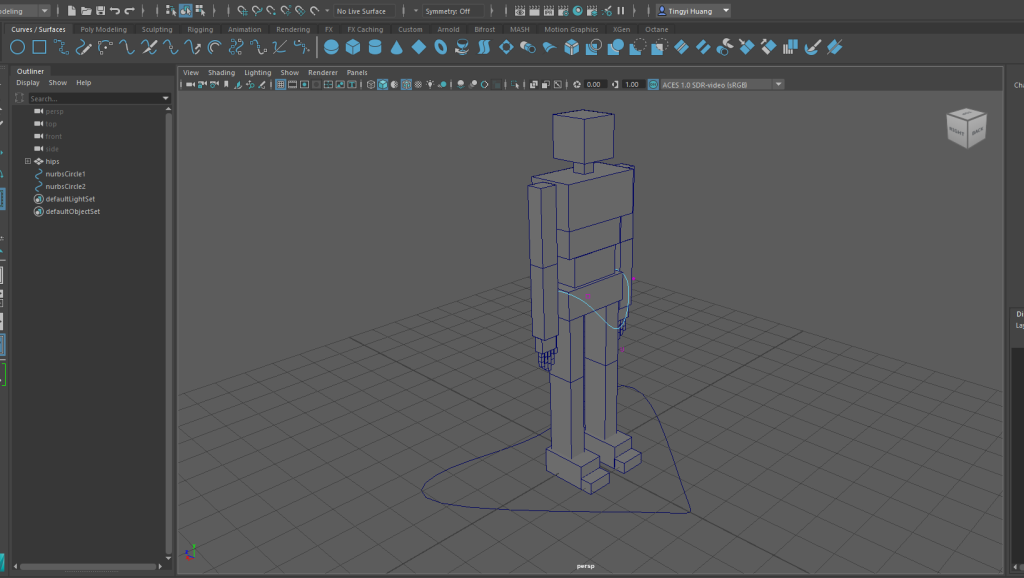This screenshot has width=1024, height=578.
Task: Toggle the resolution gate display
Action: coord(304,84)
